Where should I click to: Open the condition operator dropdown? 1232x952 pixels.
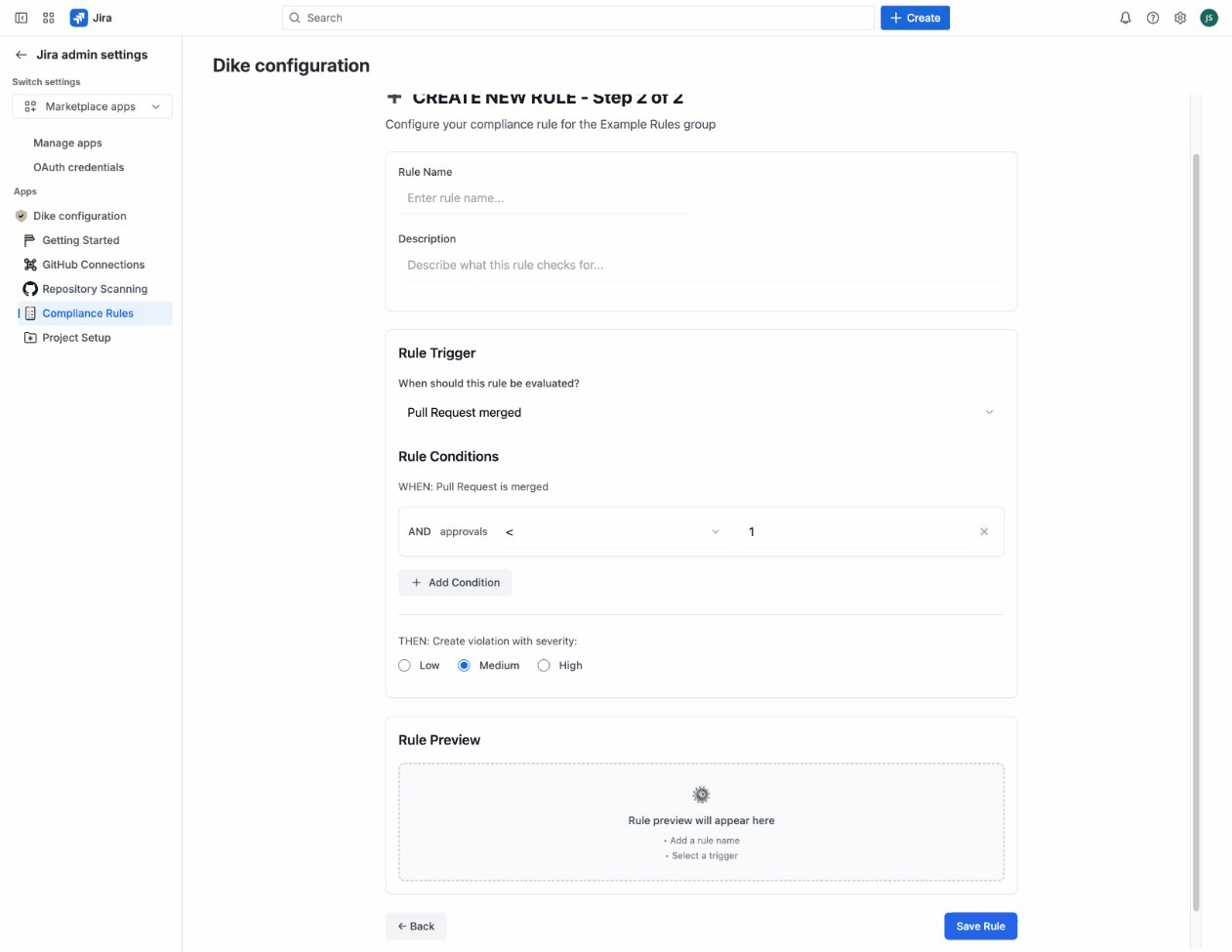(612, 532)
